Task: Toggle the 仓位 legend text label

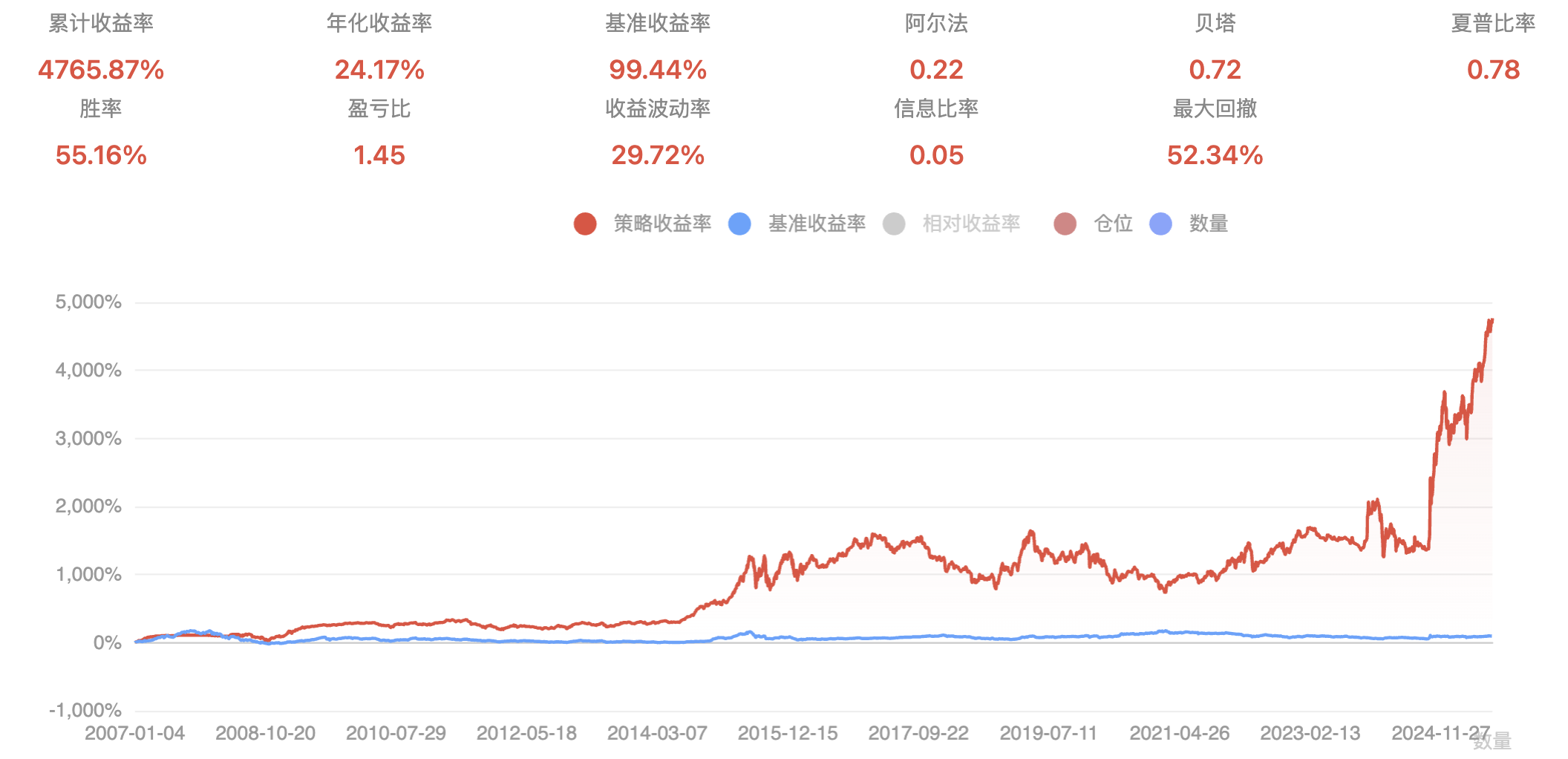Action: pos(1113,224)
